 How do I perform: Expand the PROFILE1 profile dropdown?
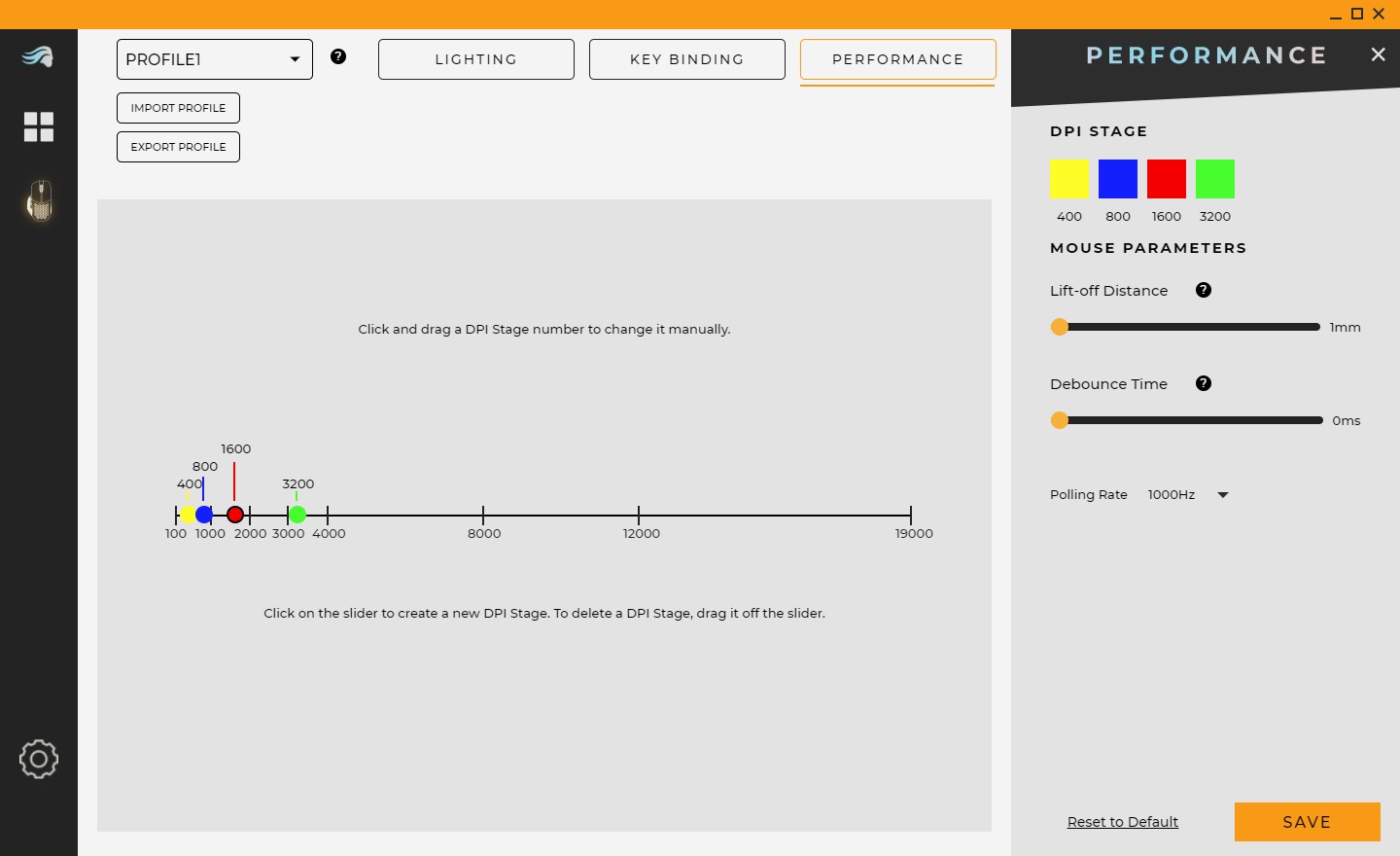click(215, 59)
